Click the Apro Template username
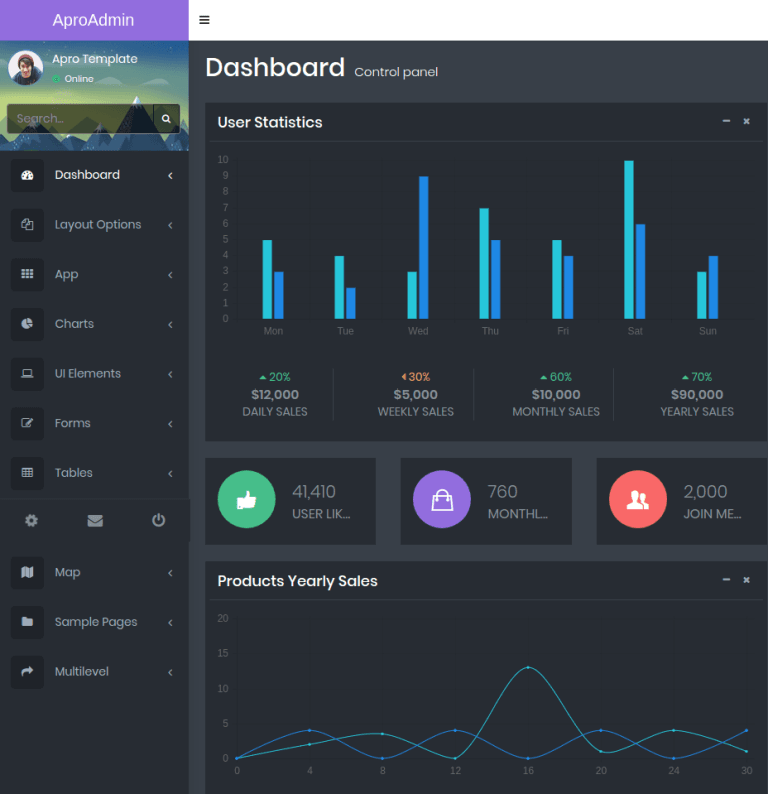This screenshot has width=768, height=794. pyautogui.click(x=95, y=59)
